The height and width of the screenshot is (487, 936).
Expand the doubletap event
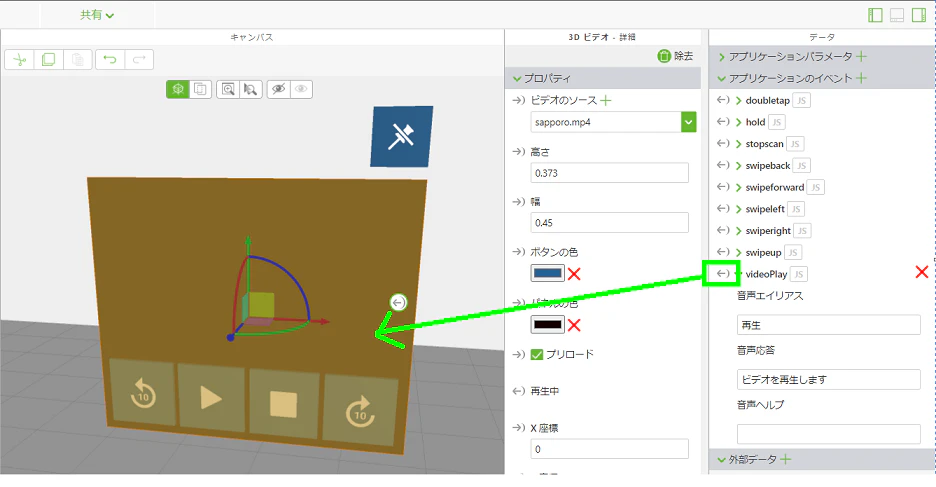[739, 100]
